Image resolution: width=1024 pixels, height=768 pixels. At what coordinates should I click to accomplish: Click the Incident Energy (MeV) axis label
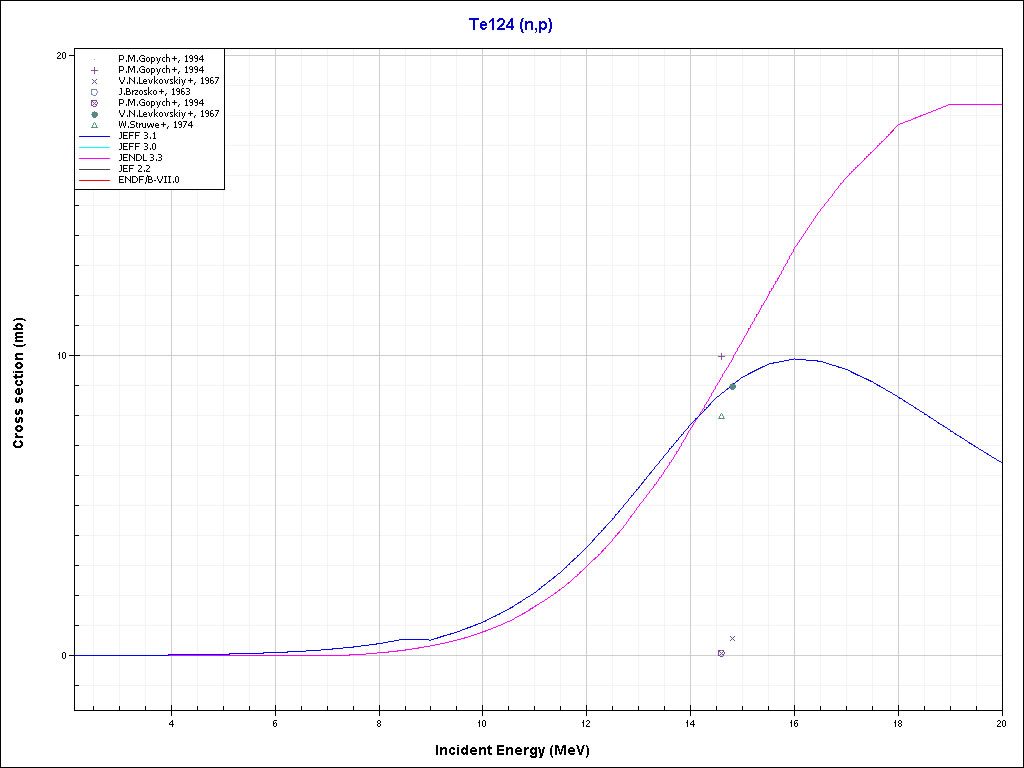(x=519, y=750)
